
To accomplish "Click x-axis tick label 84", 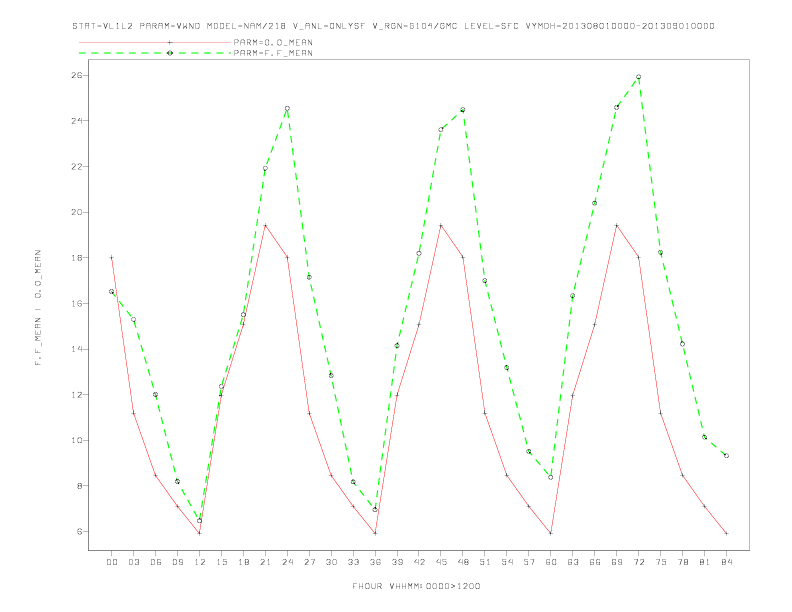I will 726,562.
